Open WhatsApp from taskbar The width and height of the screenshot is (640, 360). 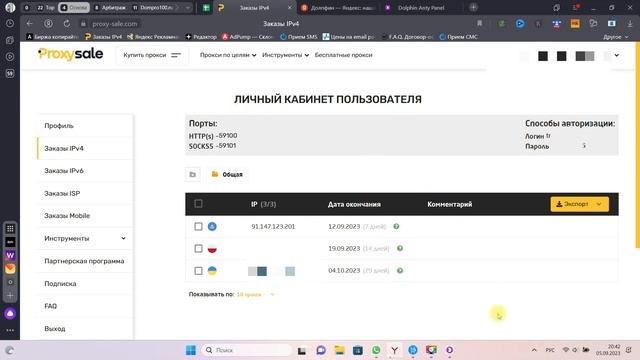point(376,350)
